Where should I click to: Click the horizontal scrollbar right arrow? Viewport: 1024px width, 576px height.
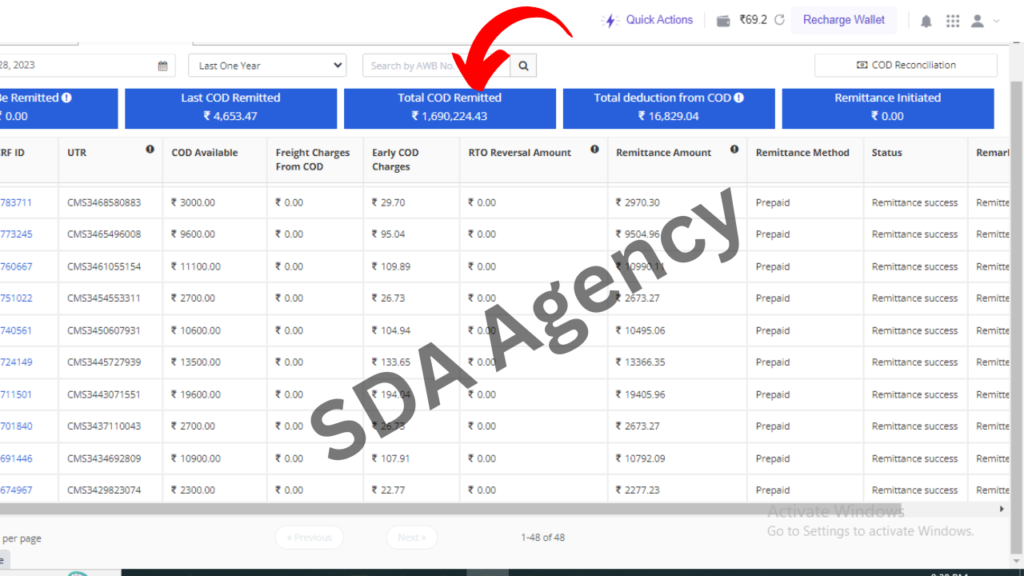click(x=1002, y=509)
